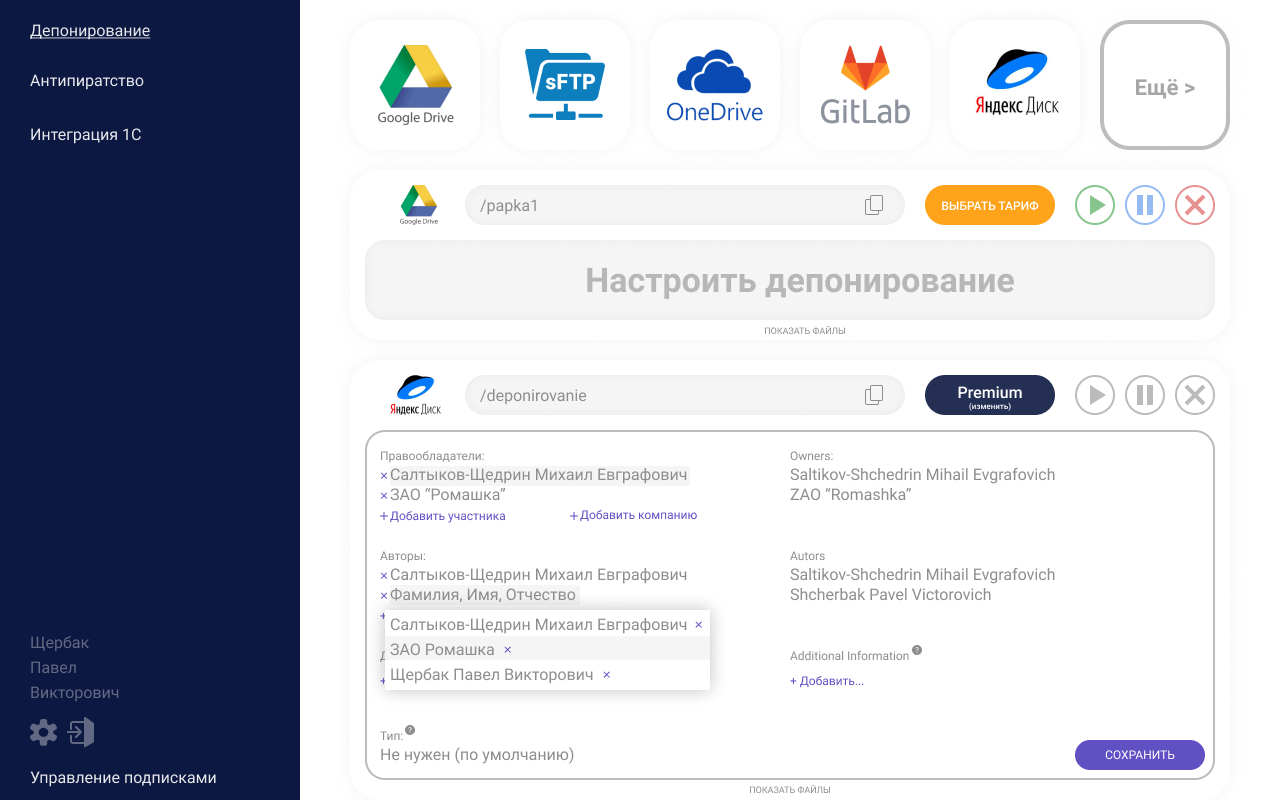Change the Premium tariff
The width and height of the screenshot is (1280, 800).
(x=990, y=395)
